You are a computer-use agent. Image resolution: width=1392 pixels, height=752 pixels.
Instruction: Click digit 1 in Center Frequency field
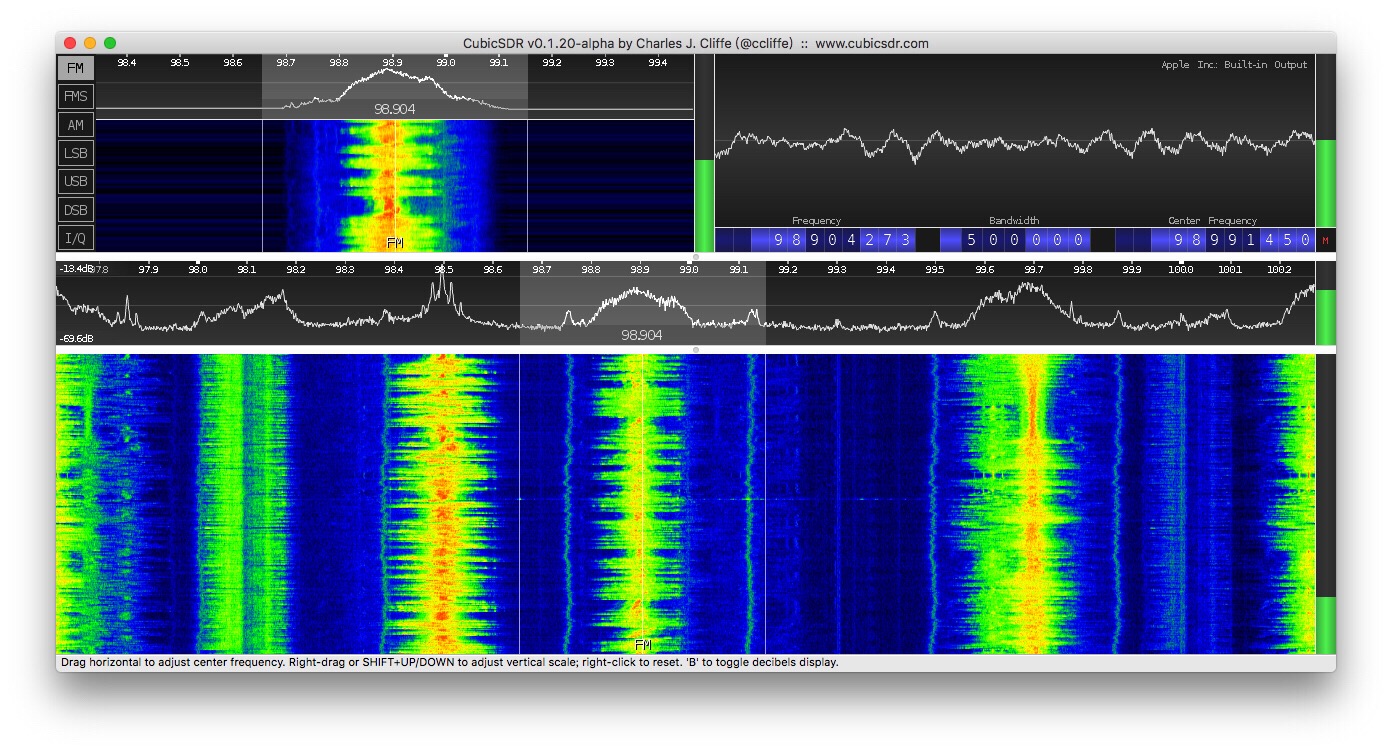pyautogui.click(x=1251, y=240)
